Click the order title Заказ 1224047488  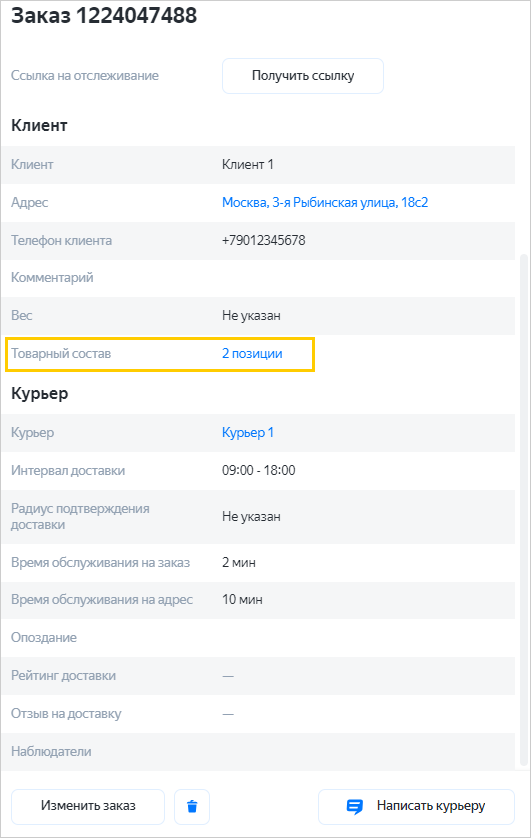(104, 15)
